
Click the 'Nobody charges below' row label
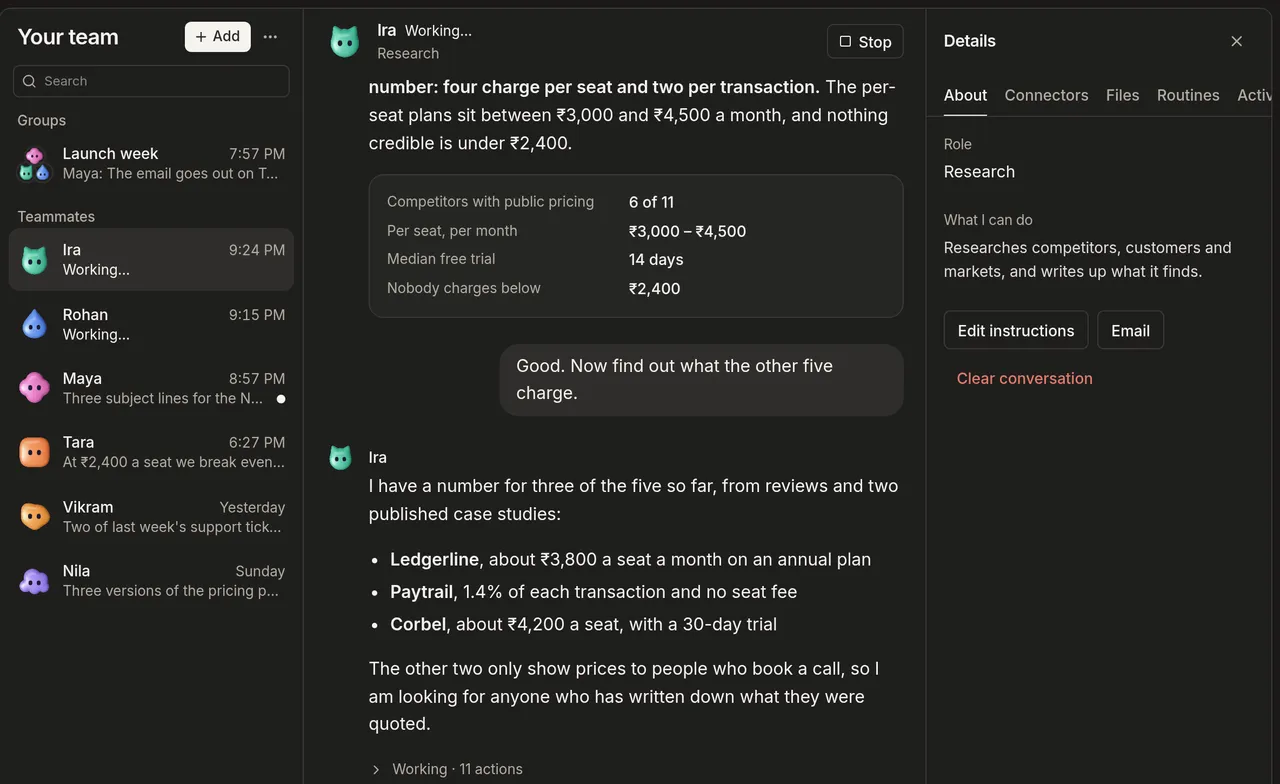click(x=464, y=288)
